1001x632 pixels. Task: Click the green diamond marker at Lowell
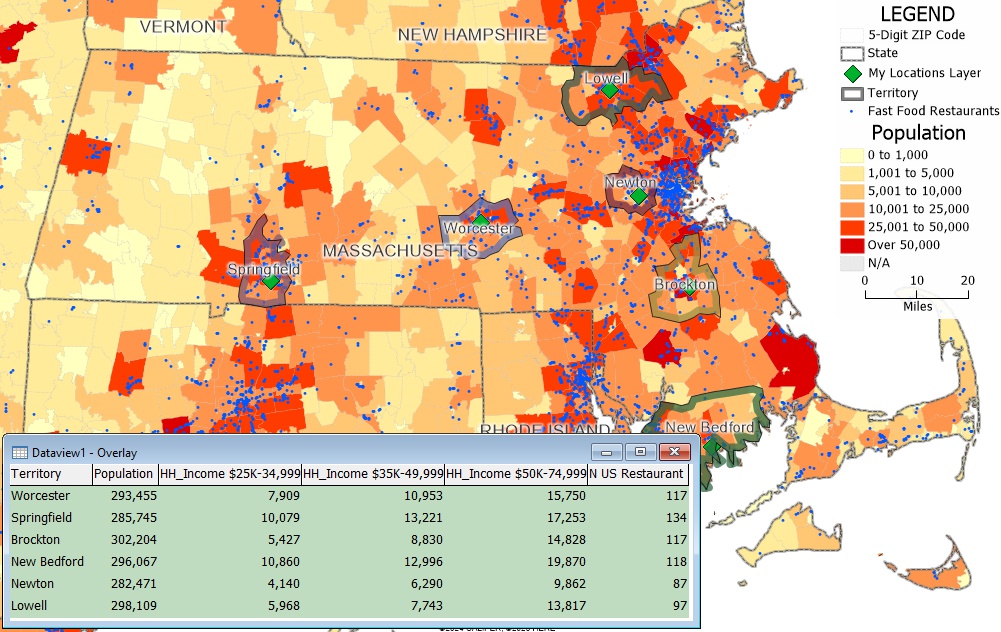(608, 90)
